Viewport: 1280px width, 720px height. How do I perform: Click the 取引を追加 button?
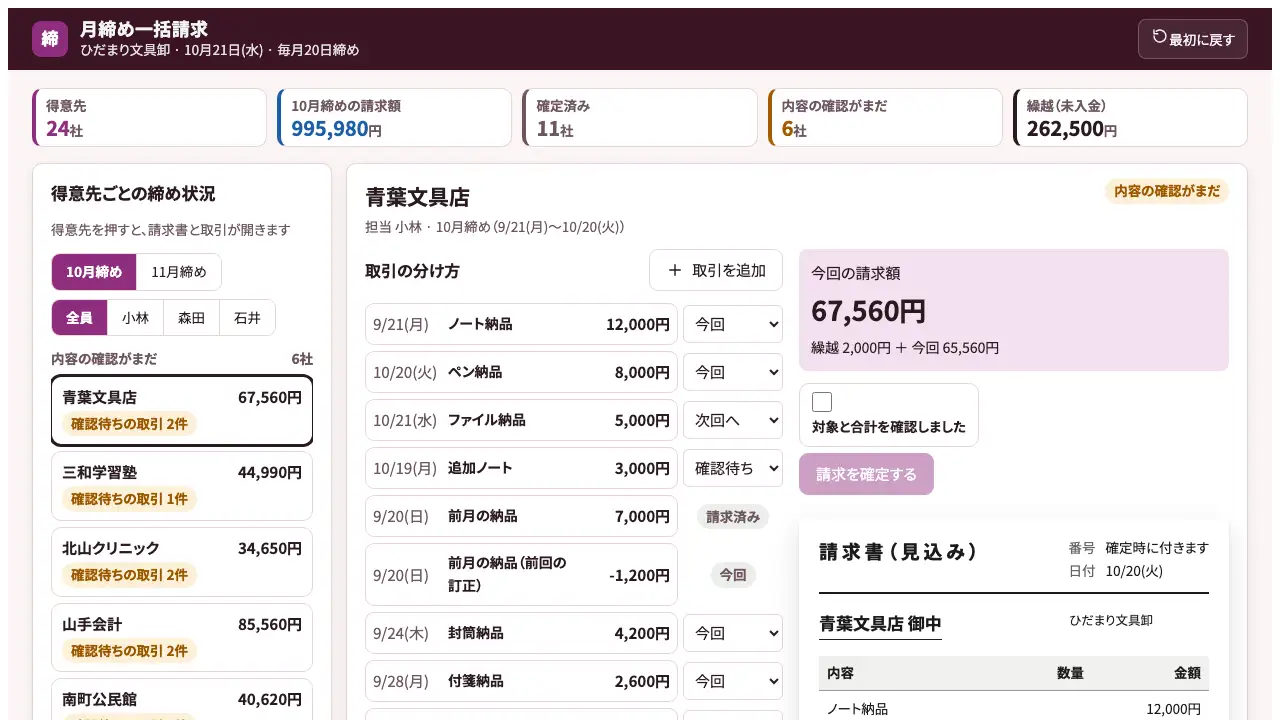[x=716, y=270]
